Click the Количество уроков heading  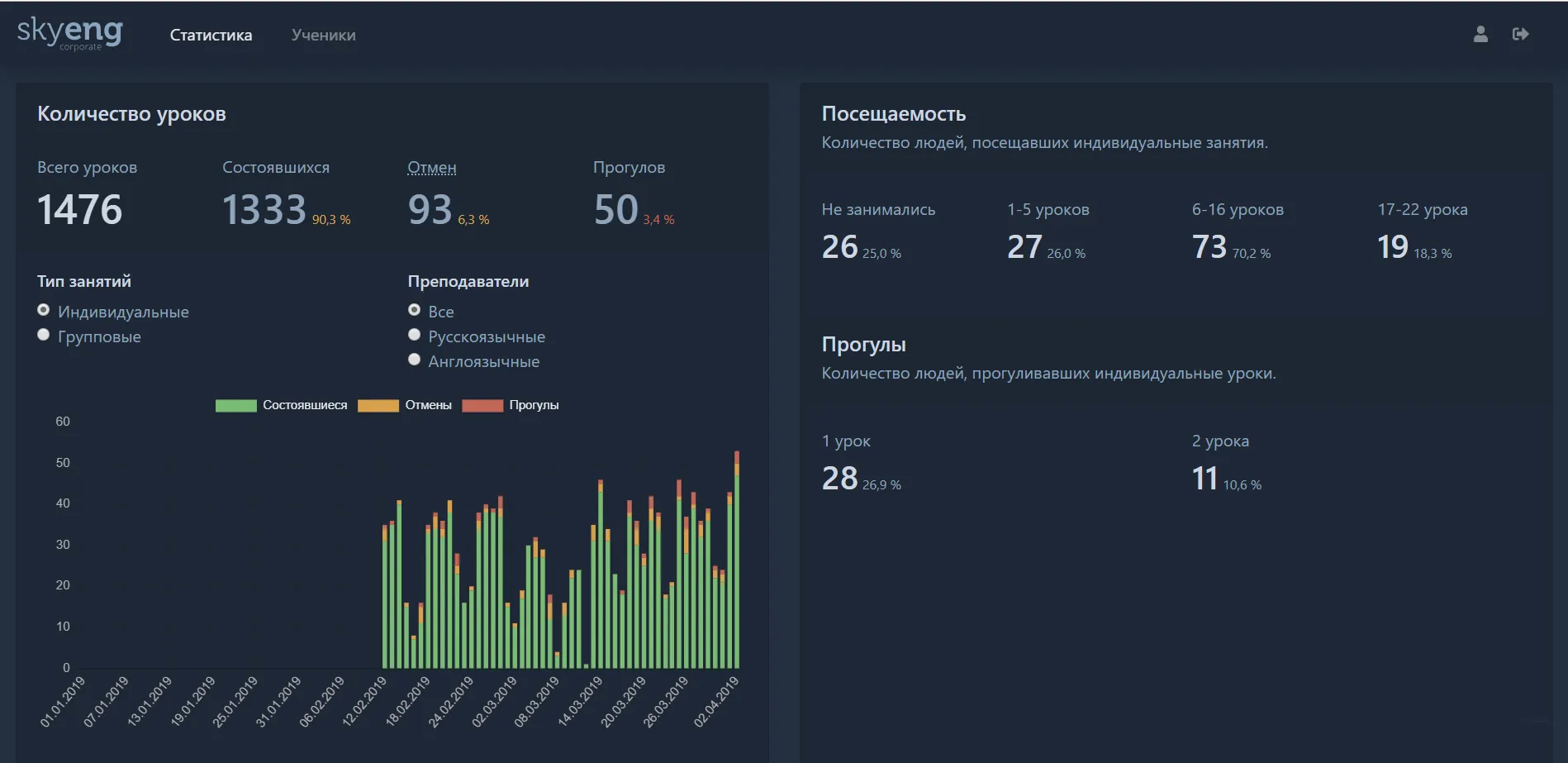[x=131, y=114]
